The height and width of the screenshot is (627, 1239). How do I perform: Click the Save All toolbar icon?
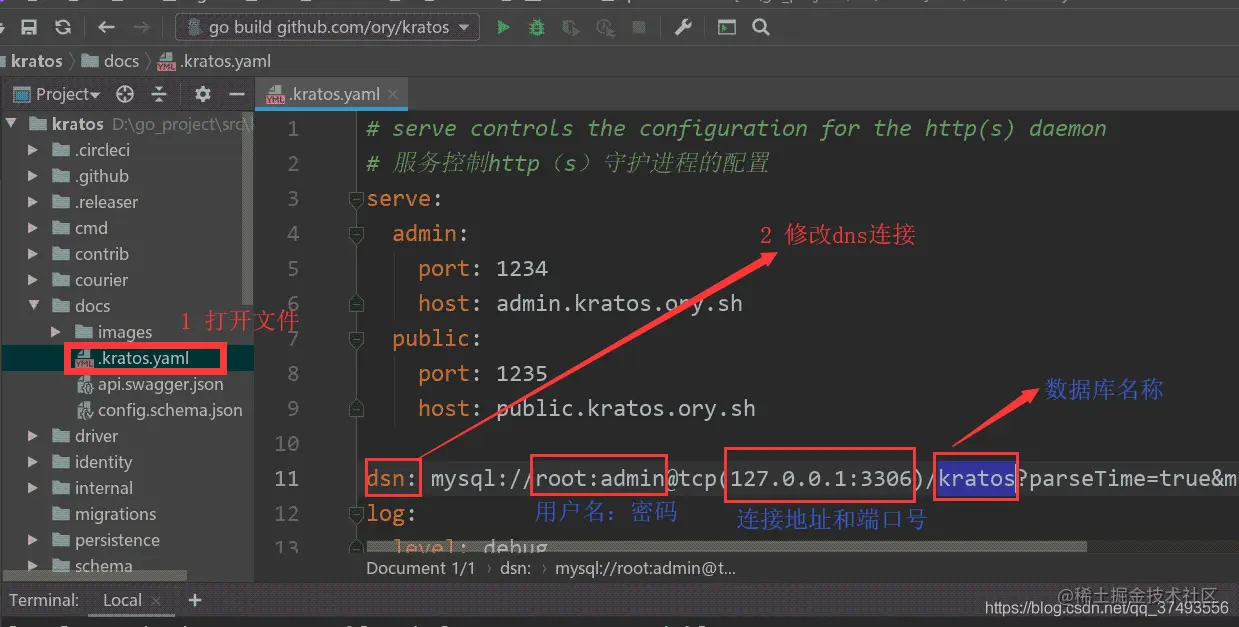tap(29, 27)
